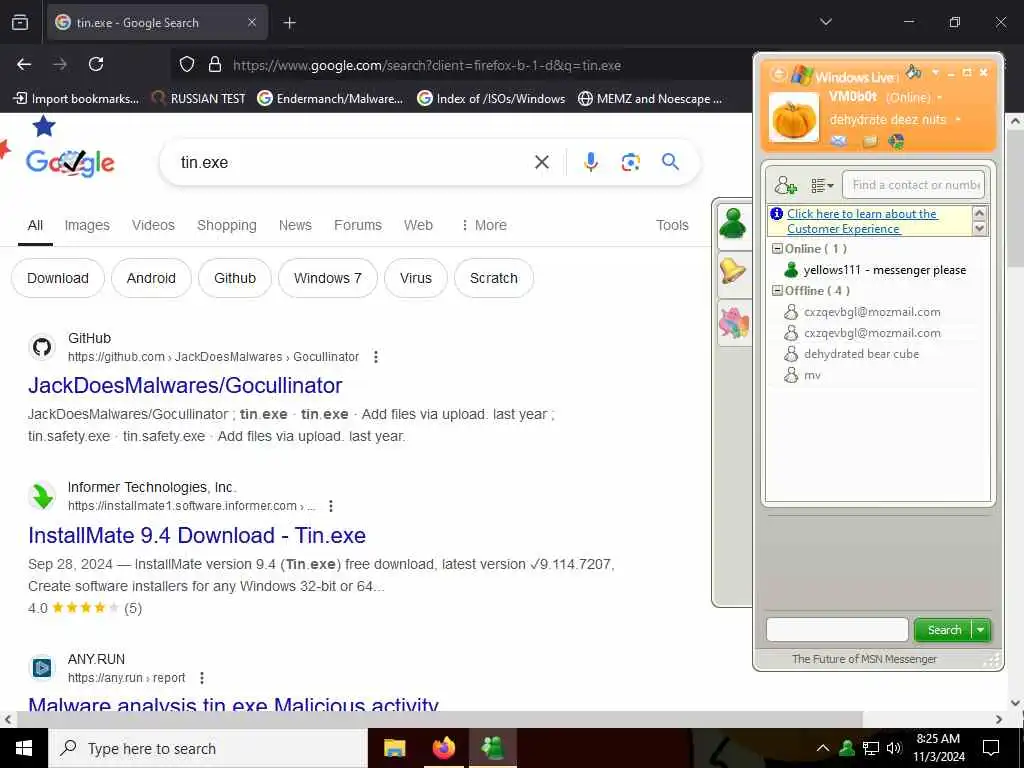Image resolution: width=1024 pixels, height=768 pixels.
Task: Click Import bookmarks in the bookmarks bar
Action: point(76,99)
